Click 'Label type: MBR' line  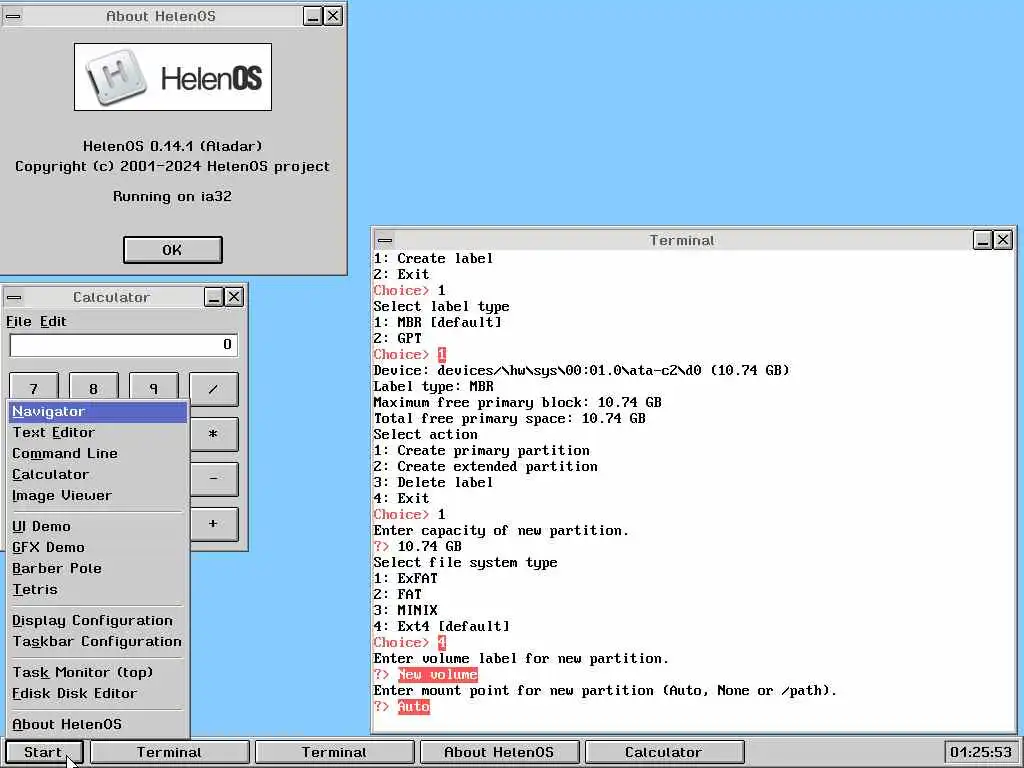pyautogui.click(x=434, y=387)
